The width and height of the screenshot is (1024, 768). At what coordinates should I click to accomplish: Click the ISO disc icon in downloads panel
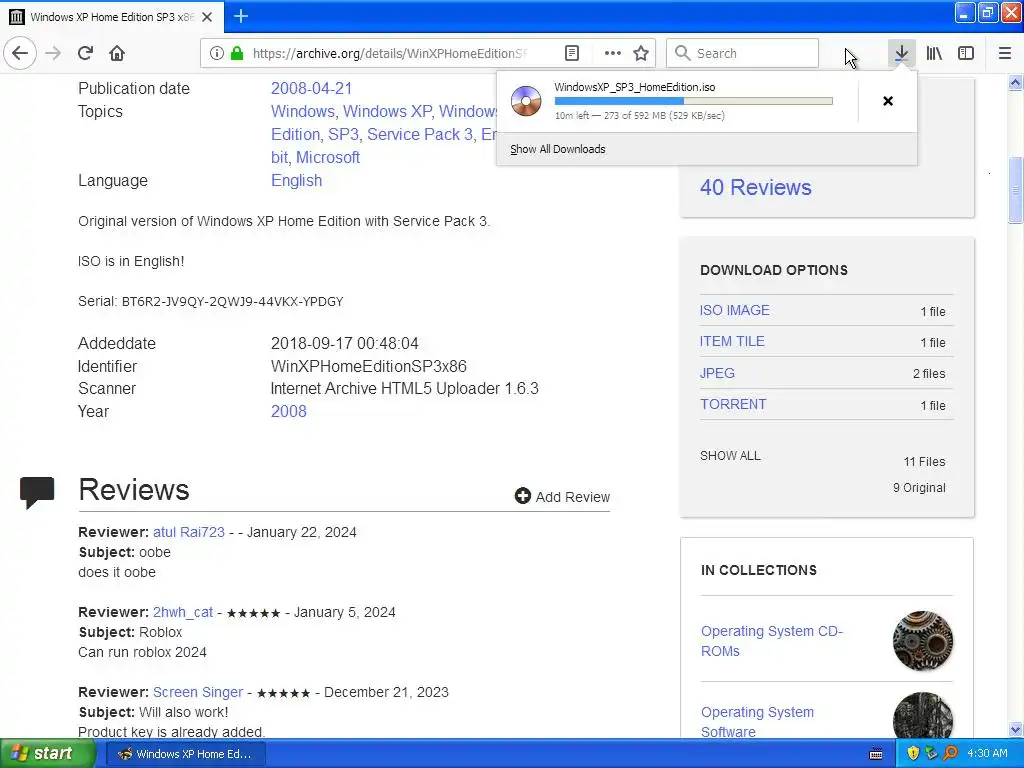526,101
